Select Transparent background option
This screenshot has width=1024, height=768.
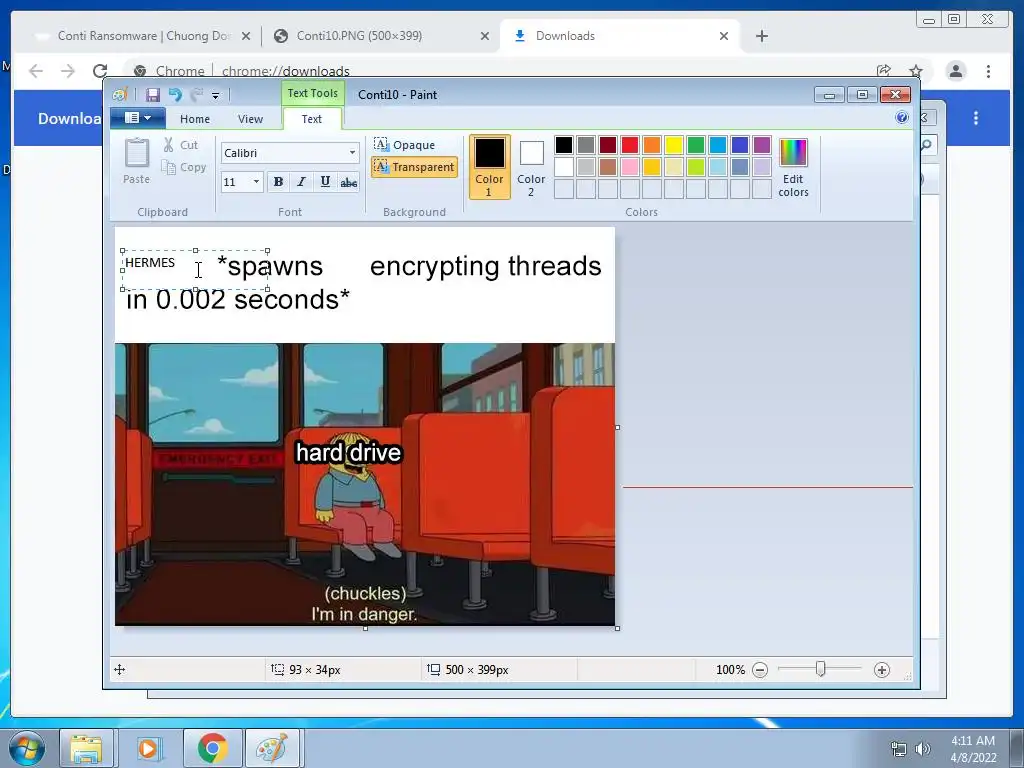(414, 167)
